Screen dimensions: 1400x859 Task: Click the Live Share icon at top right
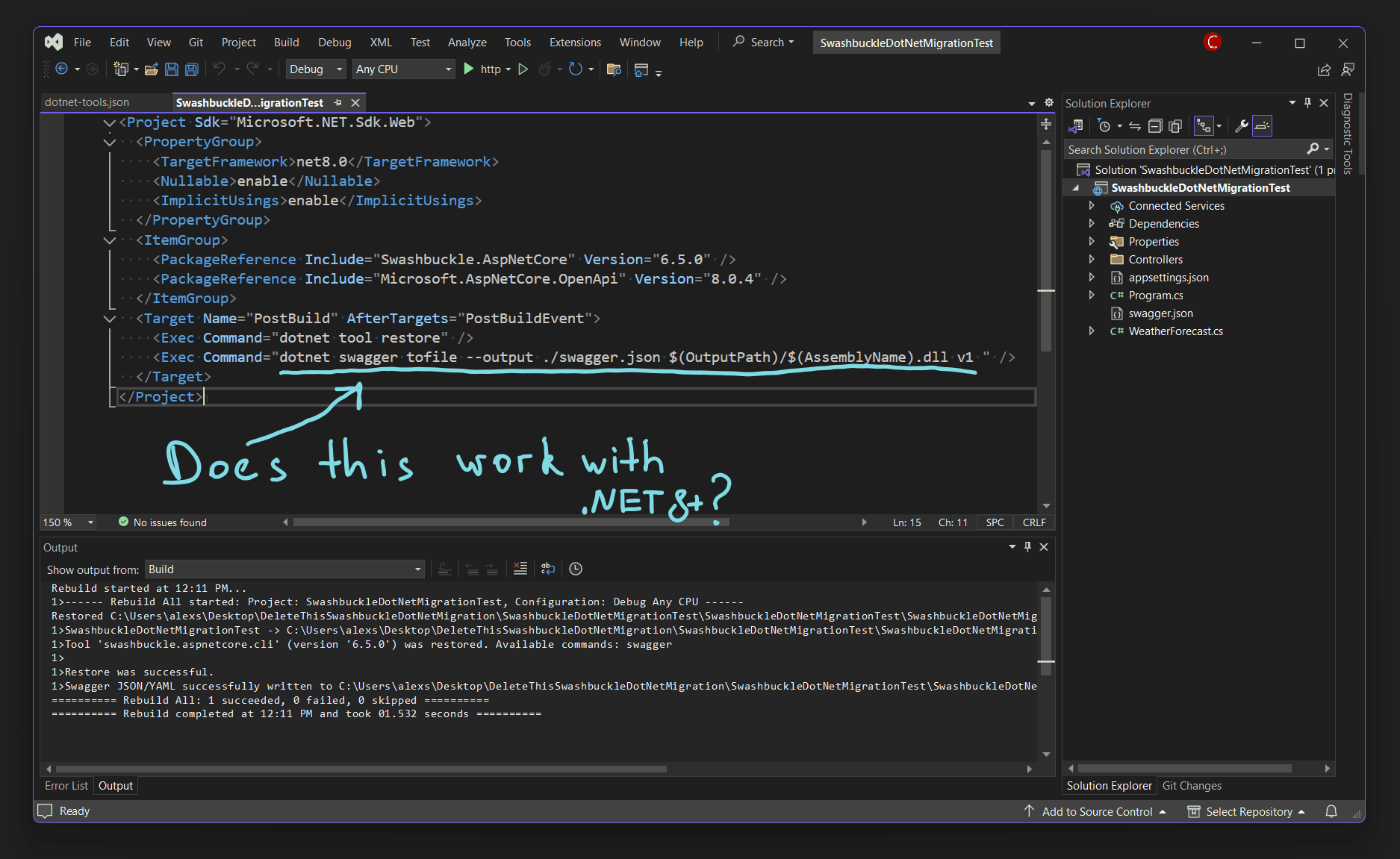(x=1325, y=69)
